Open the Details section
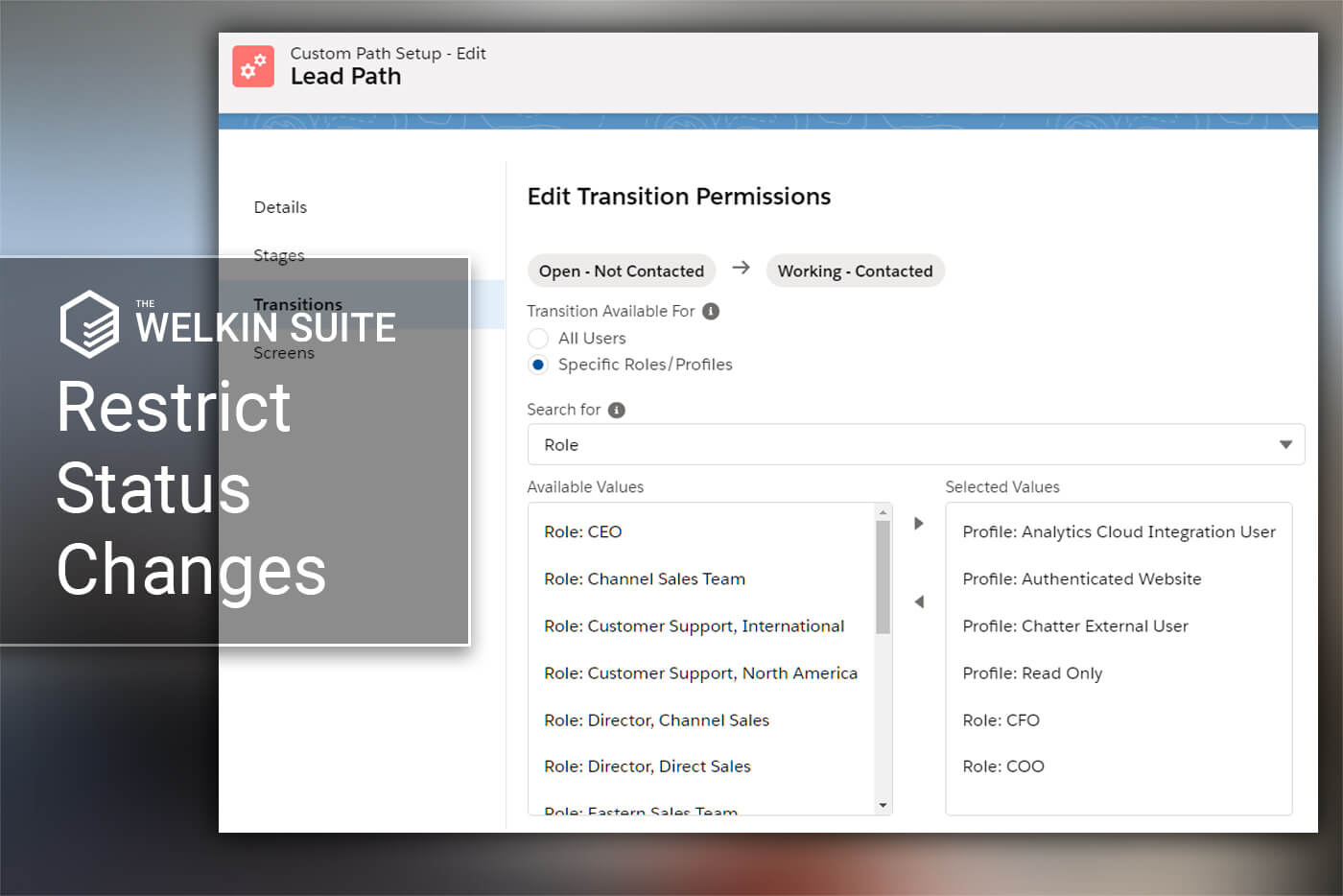 (280, 207)
